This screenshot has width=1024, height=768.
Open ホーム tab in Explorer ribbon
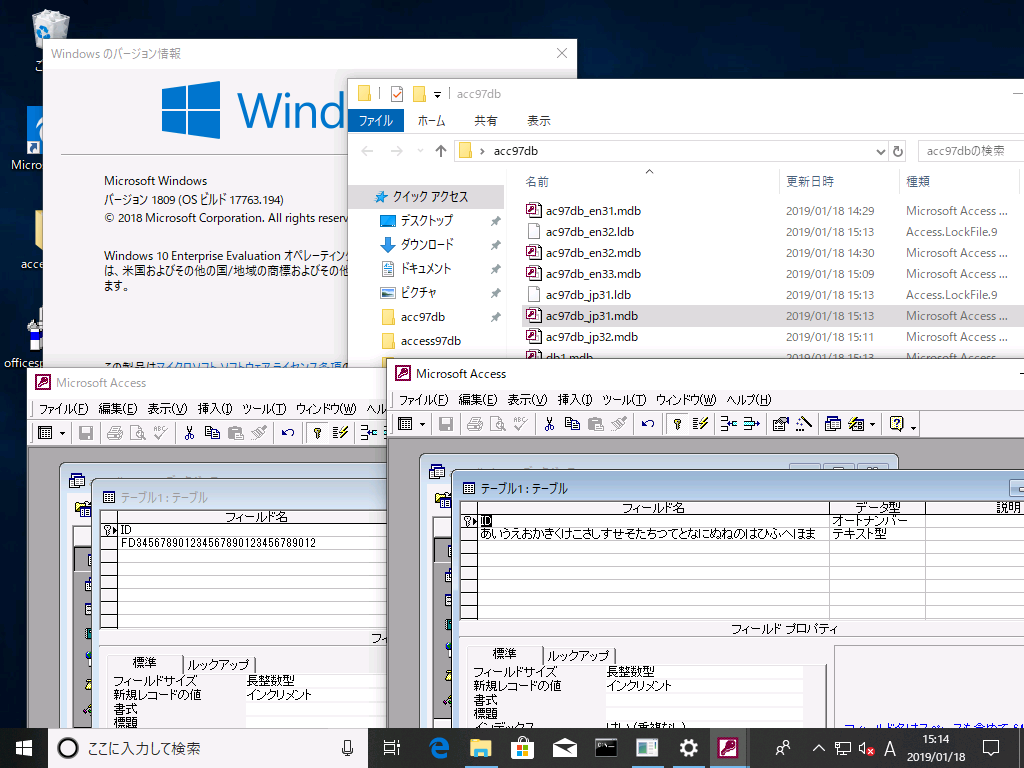click(x=431, y=121)
